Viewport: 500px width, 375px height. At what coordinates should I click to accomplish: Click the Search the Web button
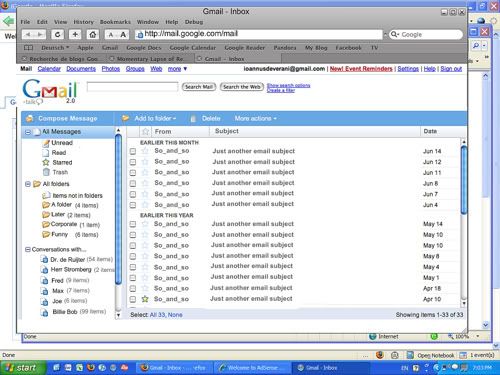(242, 87)
